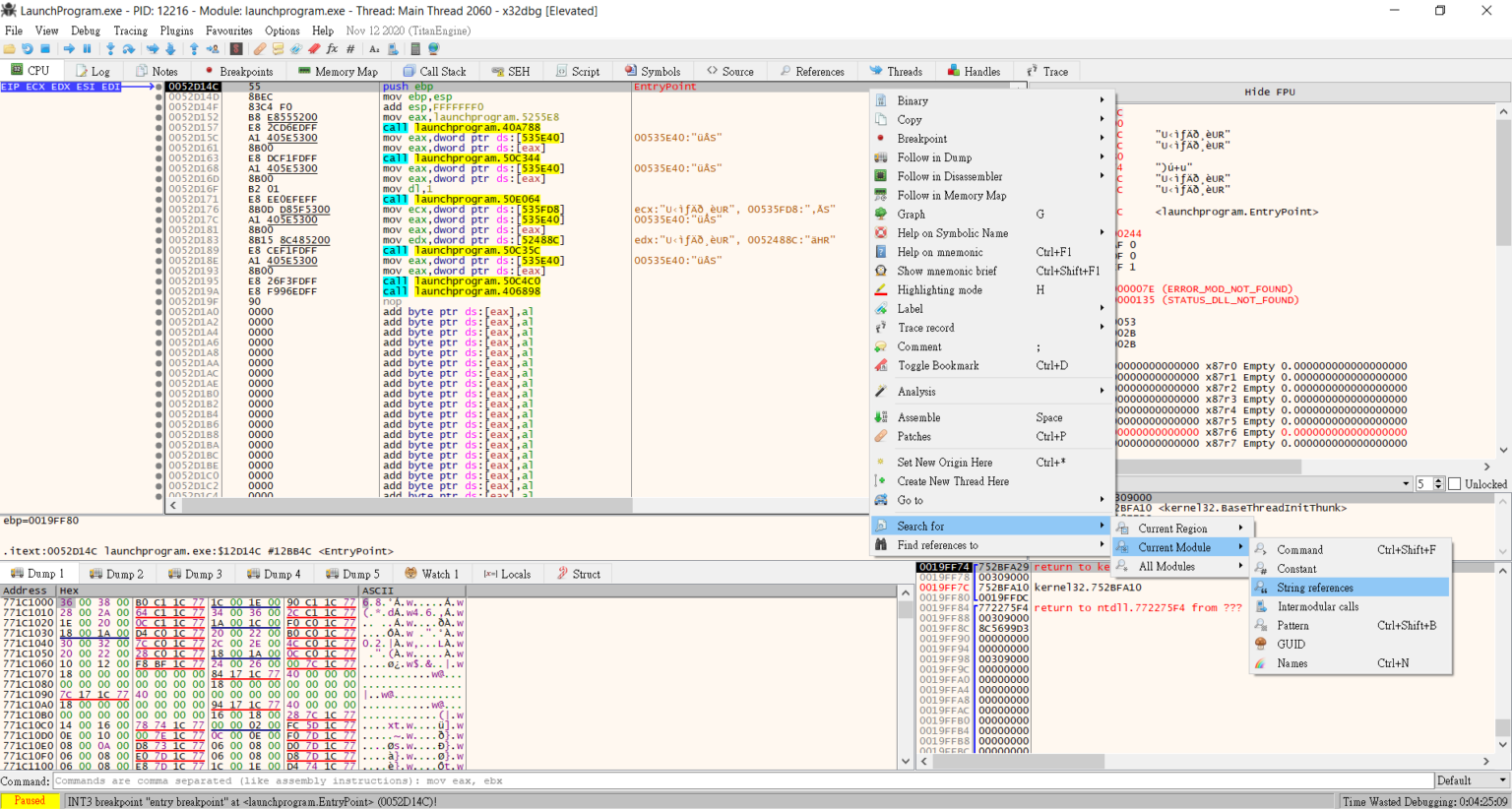Click the Find intermodular calls toolbar icon
The width and height of the screenshot is (1512, 809).
[x=393, y=49]
